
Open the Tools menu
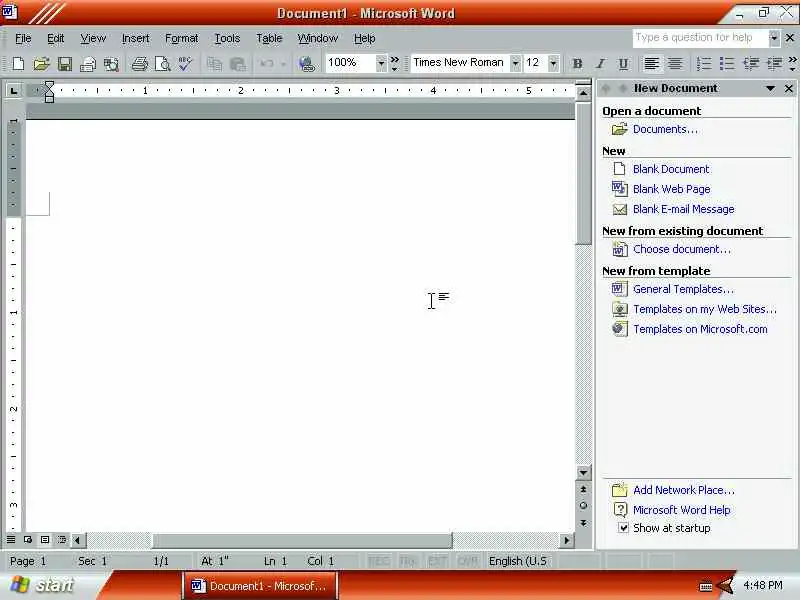tap(227, 38)
